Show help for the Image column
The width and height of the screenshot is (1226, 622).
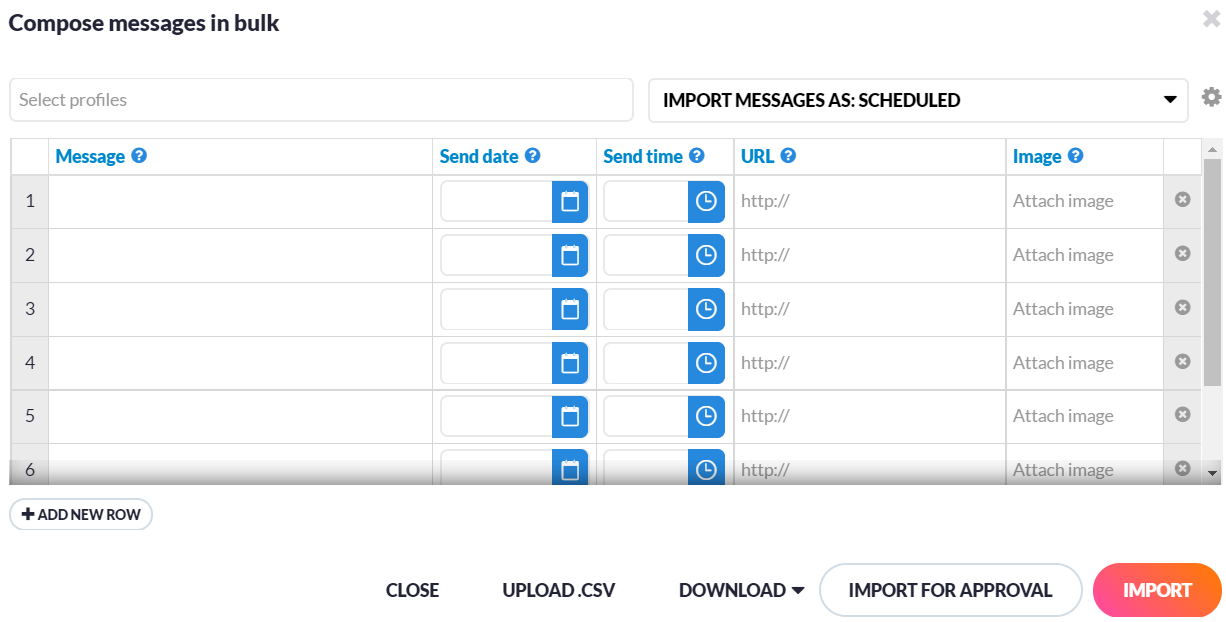pos(1075,156)
